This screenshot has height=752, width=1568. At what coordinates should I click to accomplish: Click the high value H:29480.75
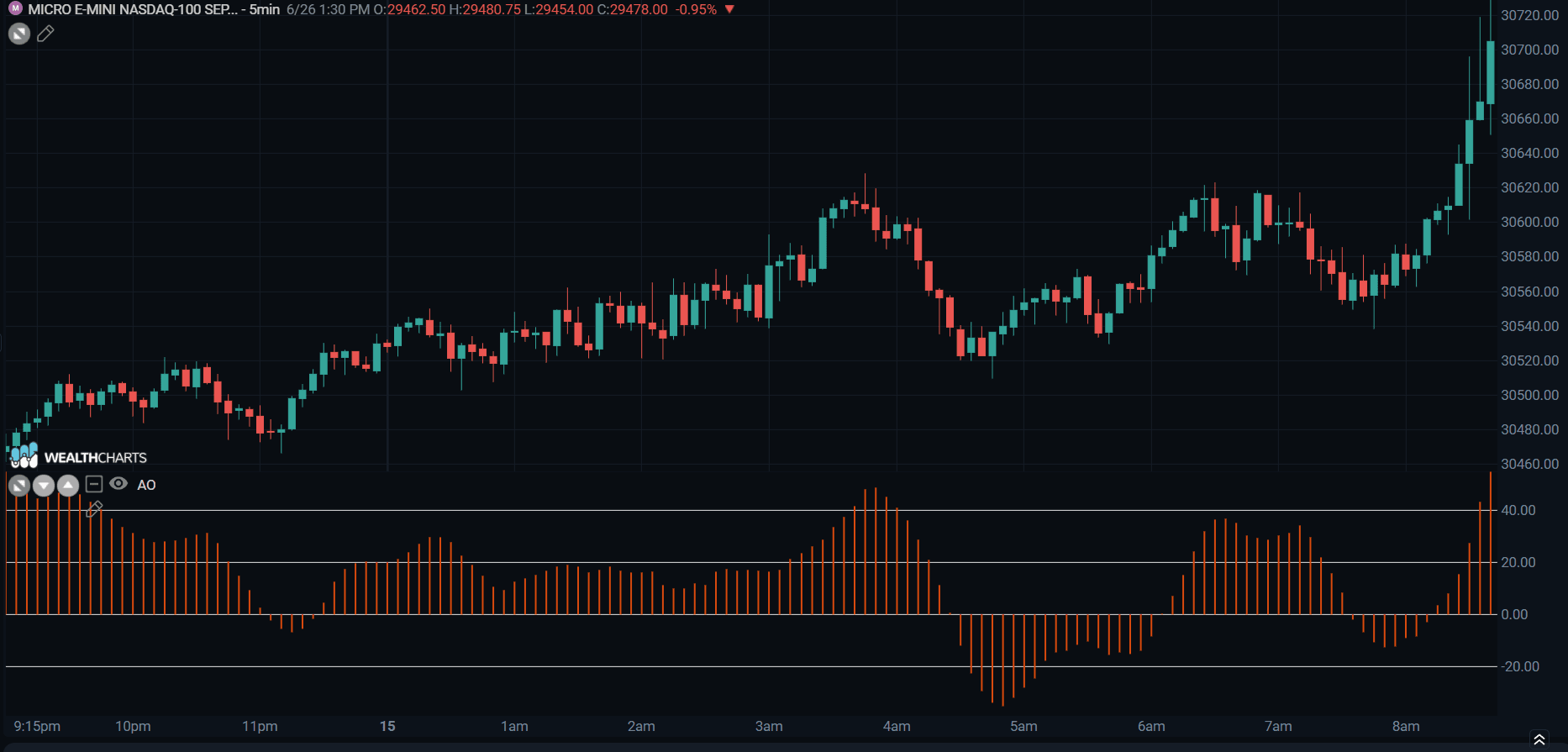485,9
